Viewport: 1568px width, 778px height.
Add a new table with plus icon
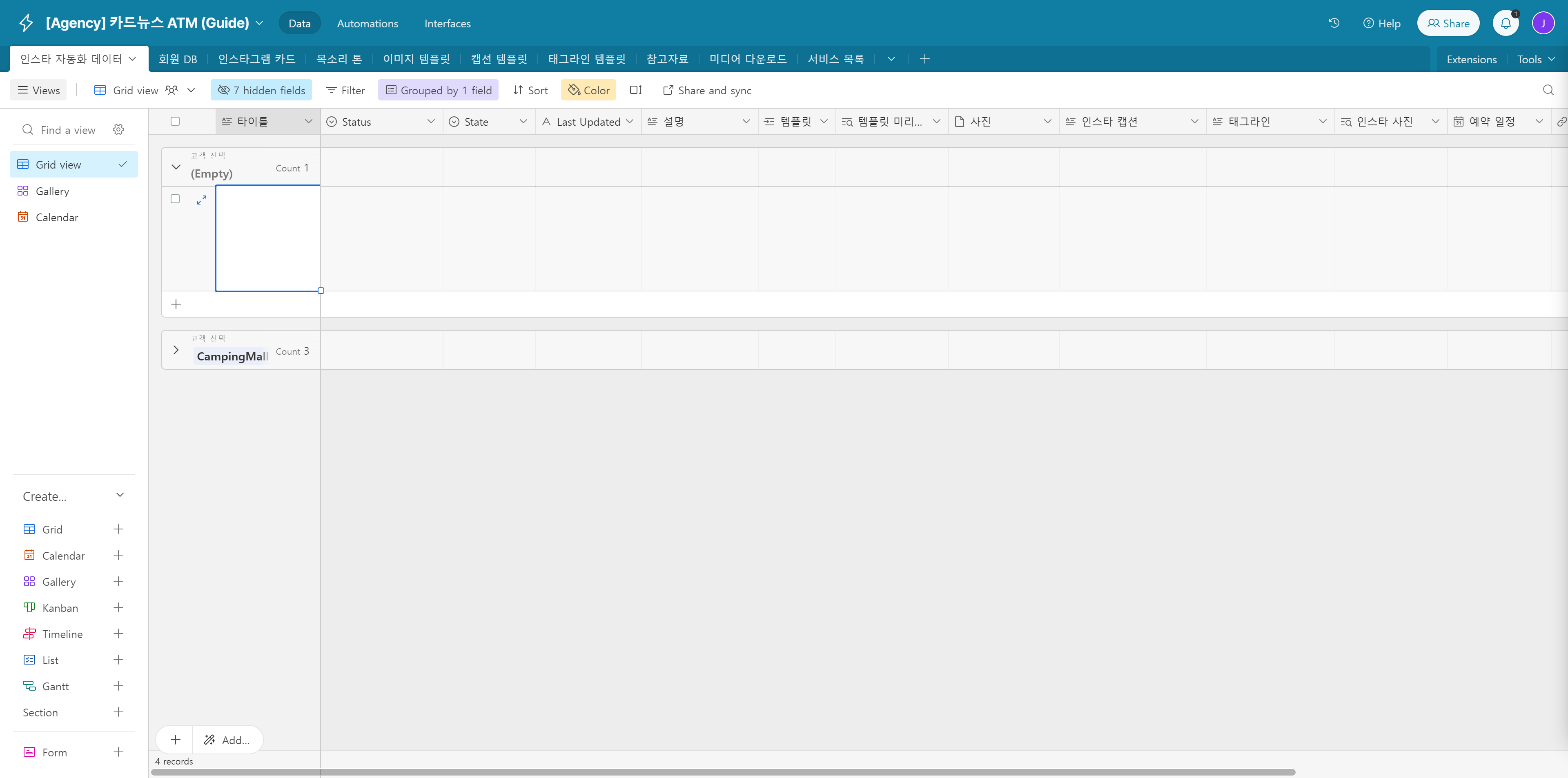pyautogui.click(x=924, y=58)
